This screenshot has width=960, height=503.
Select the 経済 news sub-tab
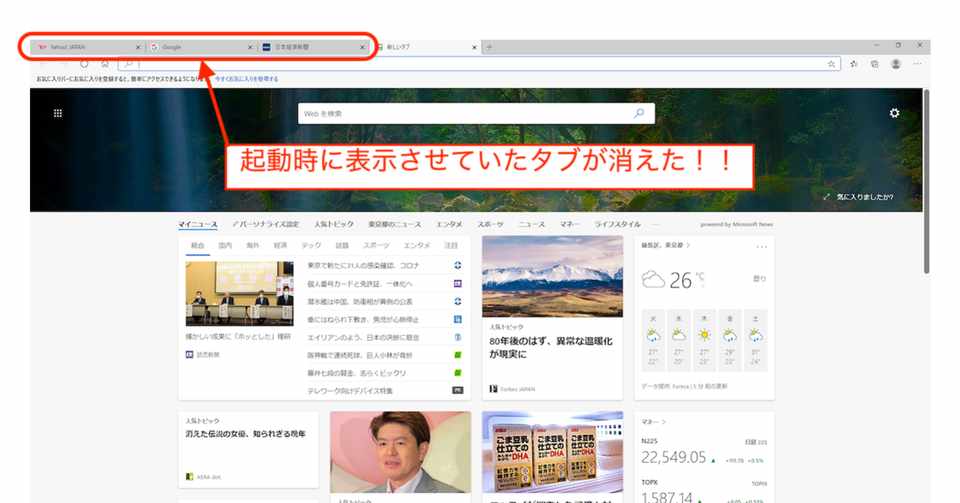tap(280, 245)
